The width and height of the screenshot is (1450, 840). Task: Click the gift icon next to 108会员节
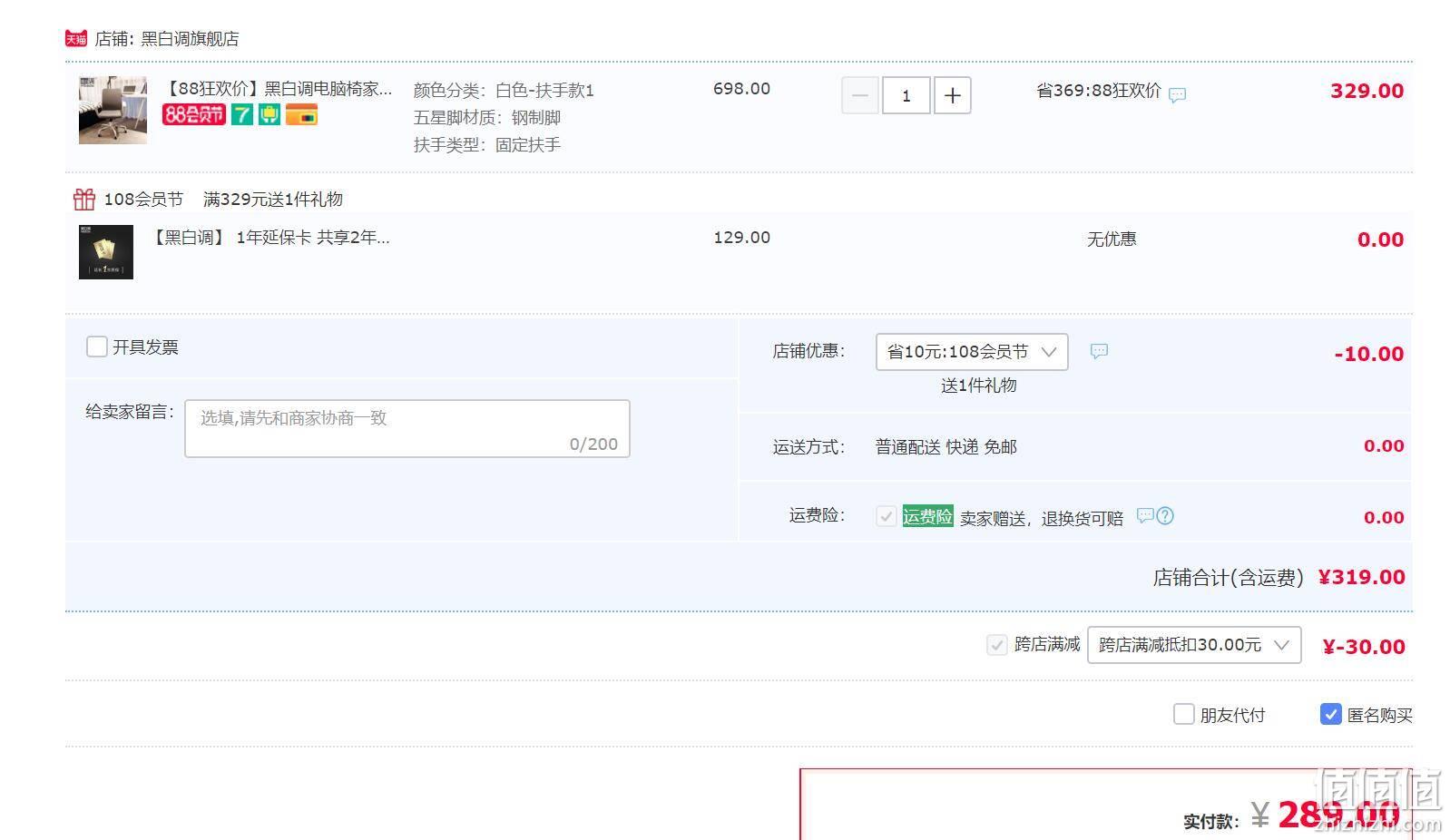tap(84, 199)
